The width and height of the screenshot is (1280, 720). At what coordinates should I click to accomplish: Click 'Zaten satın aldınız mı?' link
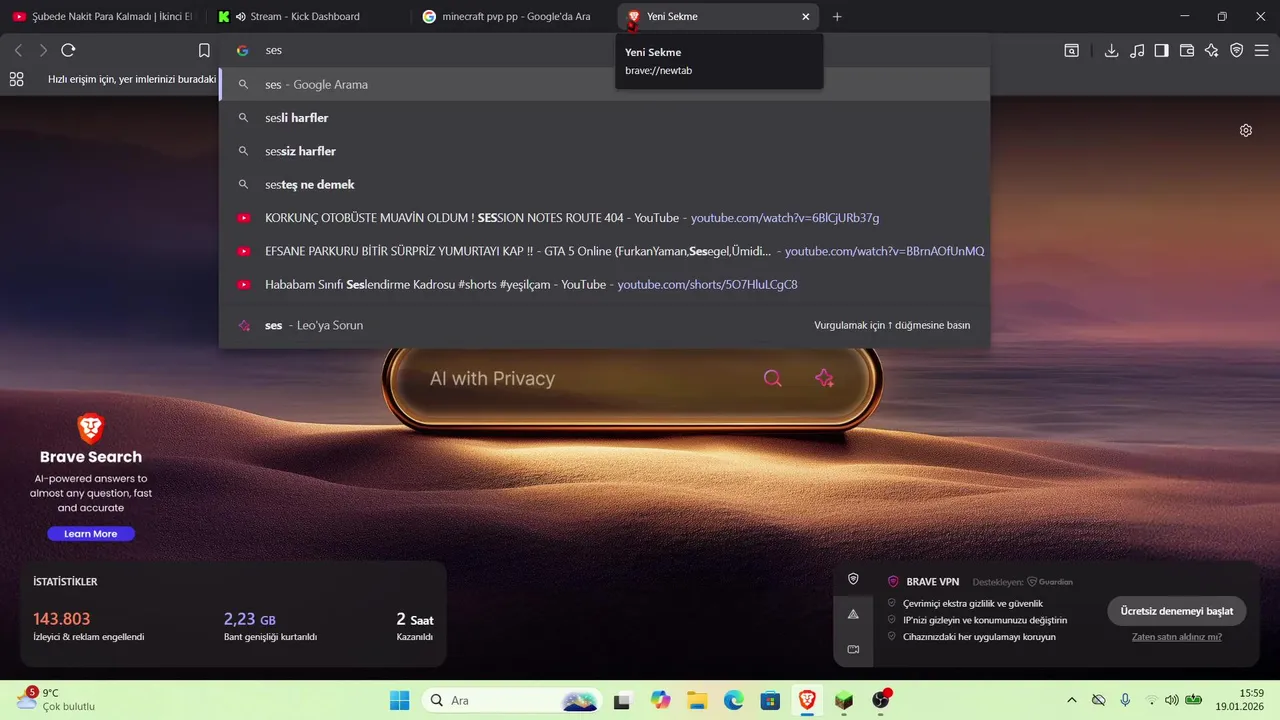1176,637
